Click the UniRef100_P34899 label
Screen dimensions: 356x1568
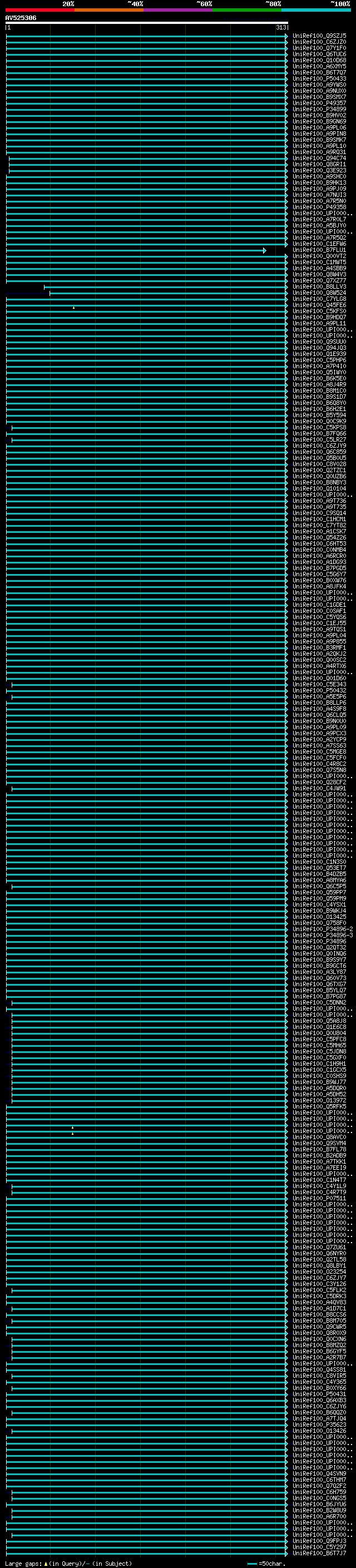[x=319, y=109]
